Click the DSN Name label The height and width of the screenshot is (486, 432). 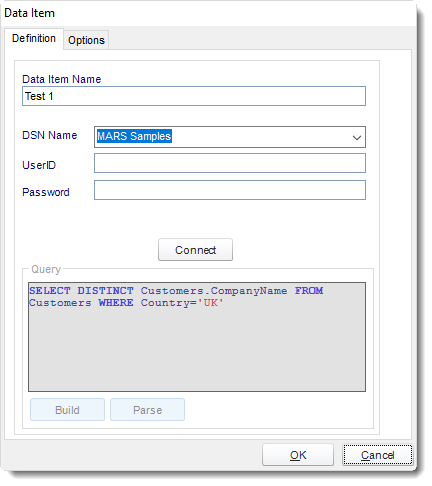tap(50, 135)
